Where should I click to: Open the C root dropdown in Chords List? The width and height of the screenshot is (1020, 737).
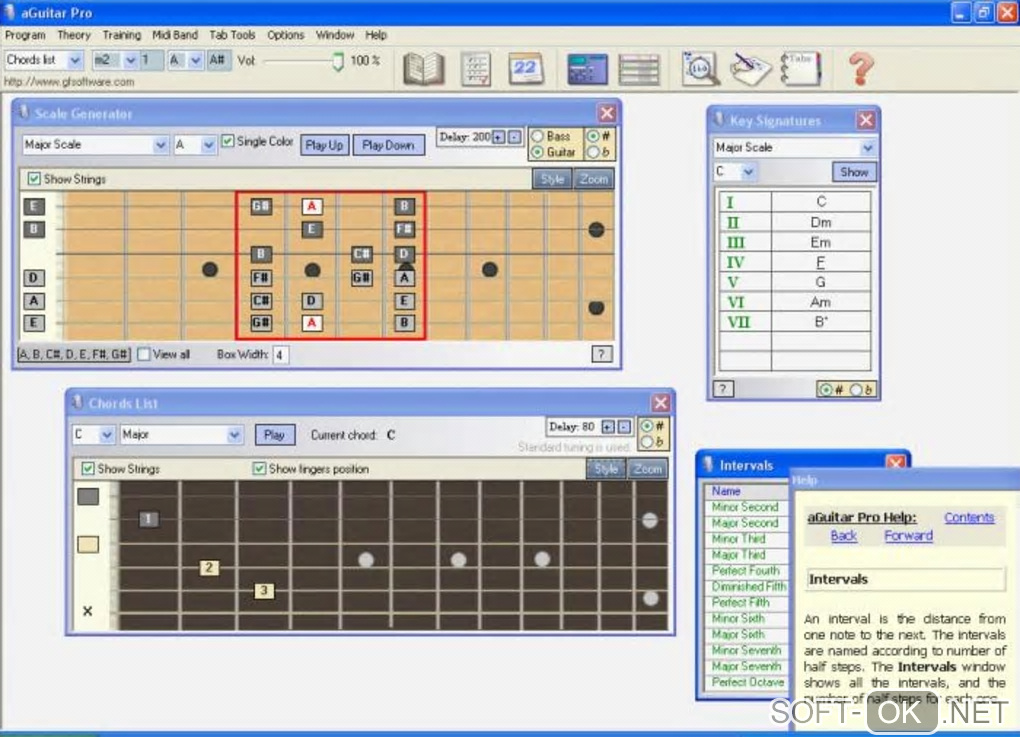coord(107,435)
